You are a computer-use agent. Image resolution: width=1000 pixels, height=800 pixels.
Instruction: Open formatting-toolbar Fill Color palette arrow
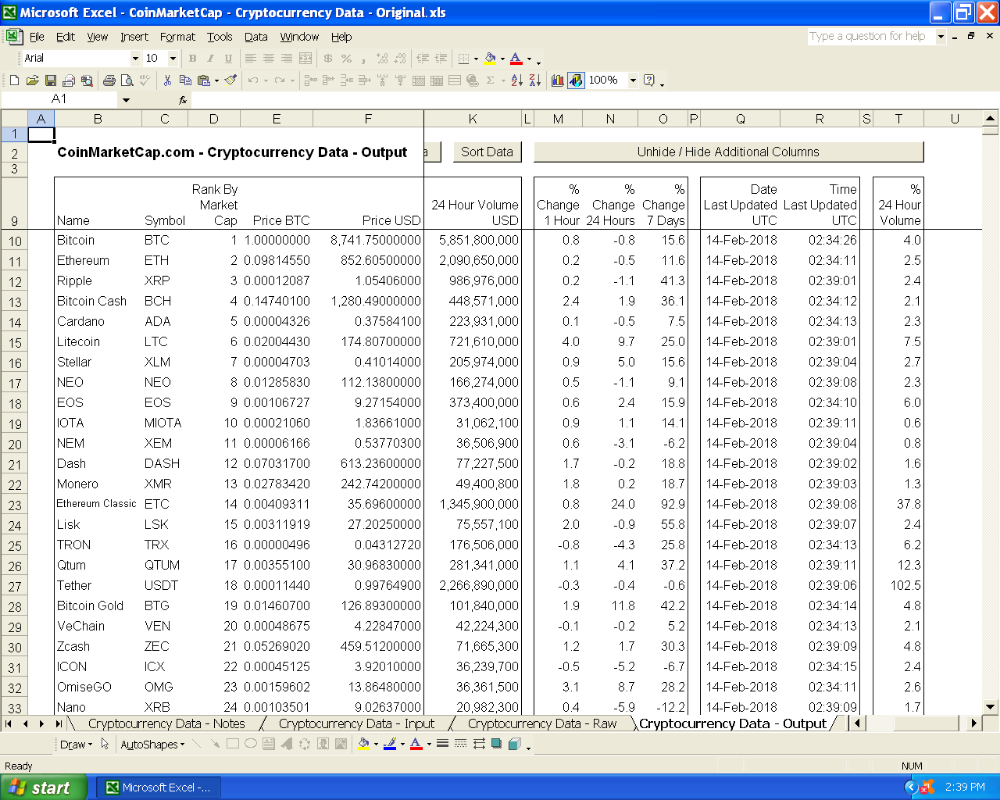click(x=503, y=59)
